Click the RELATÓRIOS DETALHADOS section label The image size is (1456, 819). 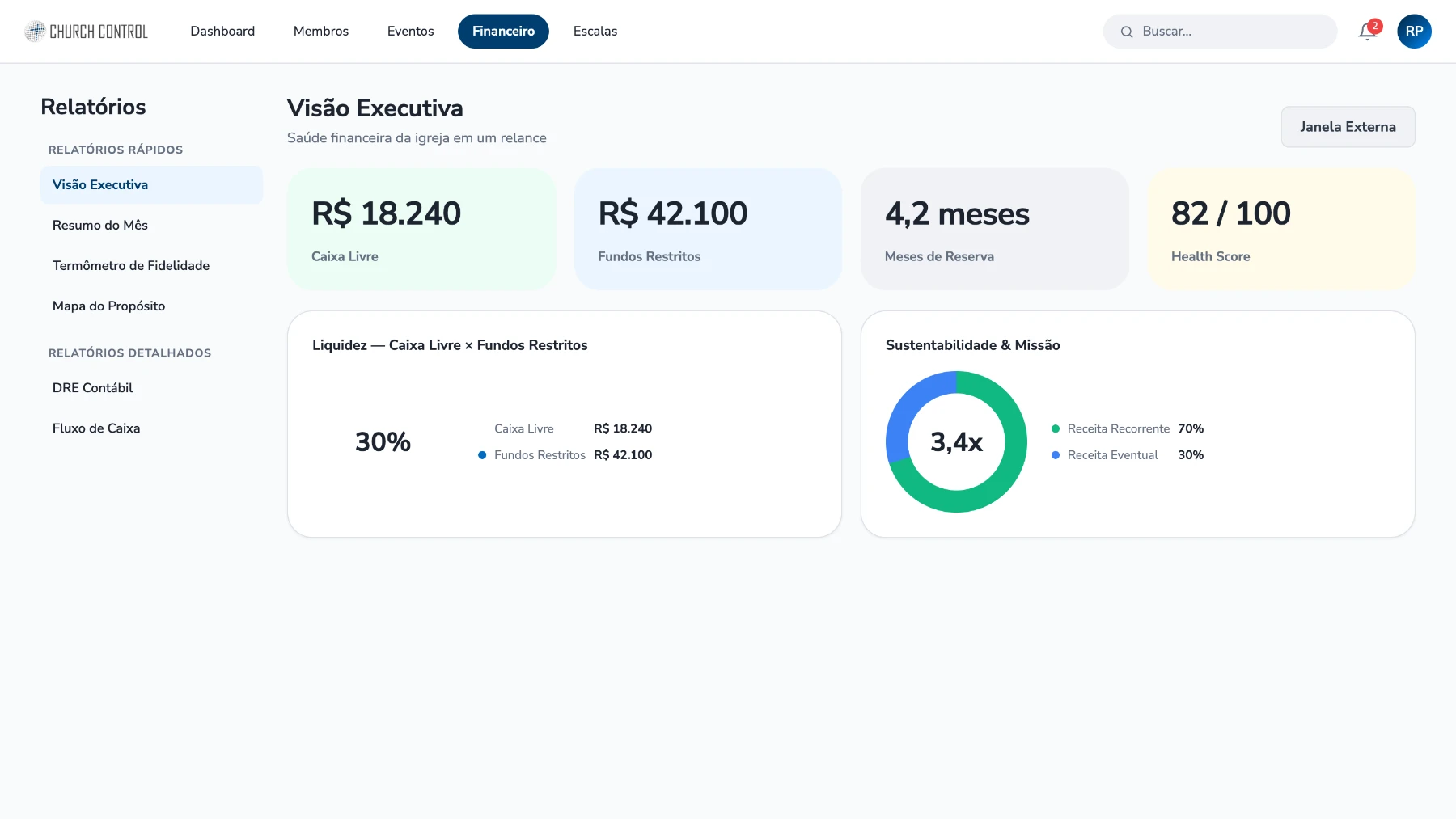pyautogui.click(x=129, y=353)
